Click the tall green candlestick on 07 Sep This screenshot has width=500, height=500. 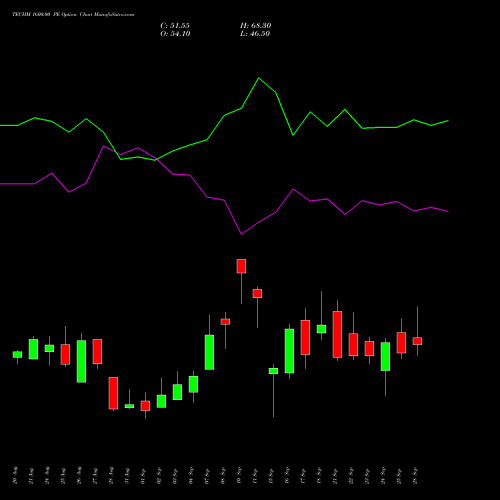(x=209, y=352)
